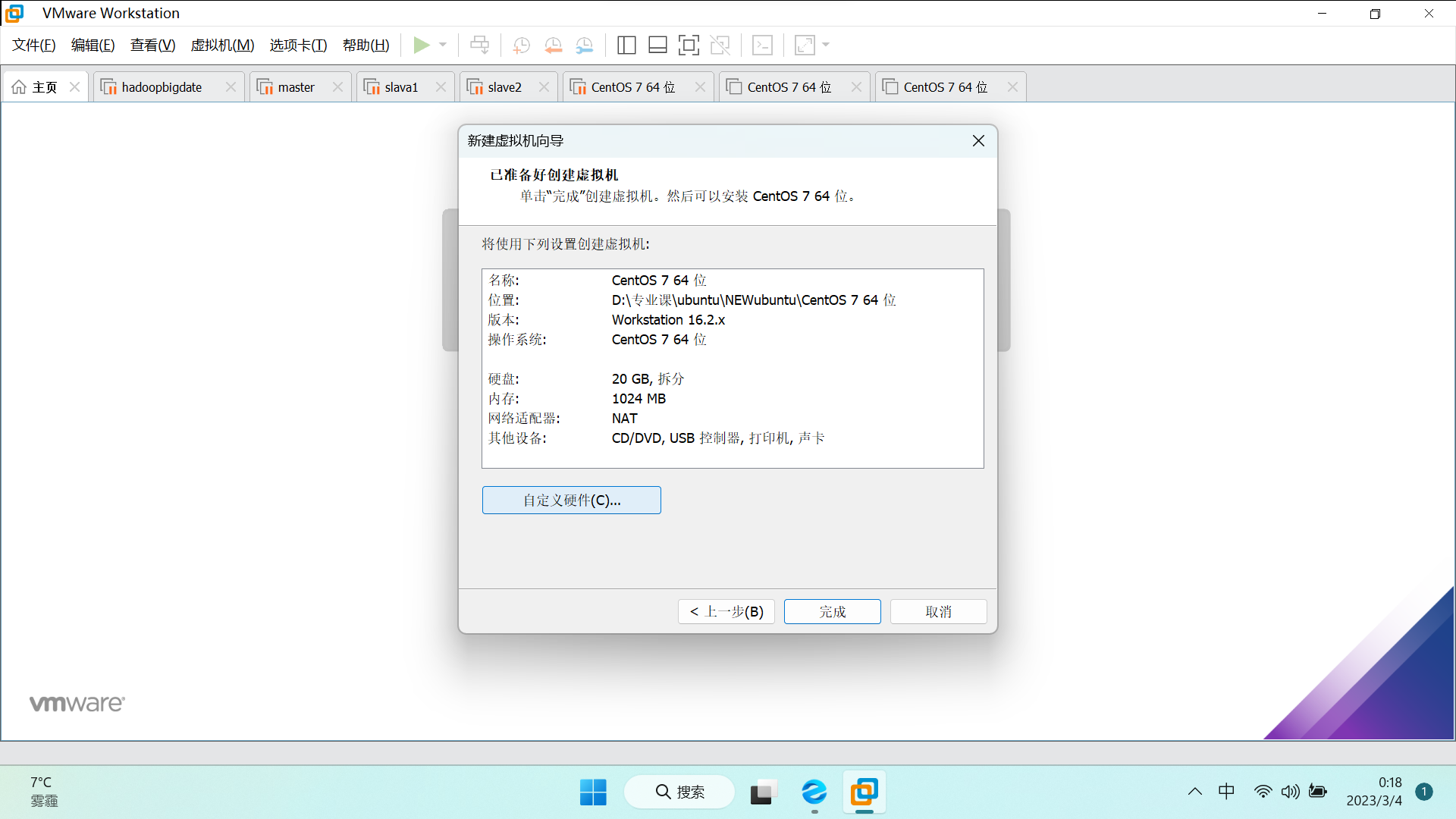The image size is (1456, 819).
Task: Click the console view icon
Action: (x=762, y=45)
